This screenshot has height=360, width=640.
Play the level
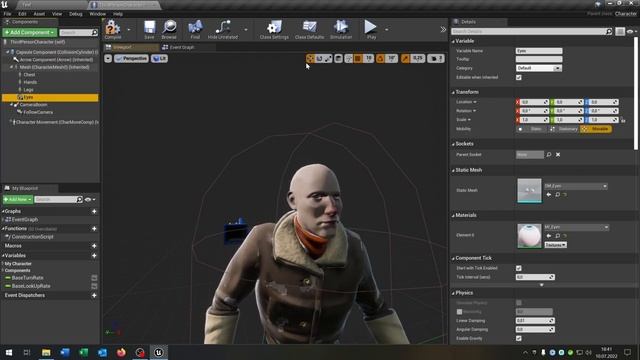[371, 30]
